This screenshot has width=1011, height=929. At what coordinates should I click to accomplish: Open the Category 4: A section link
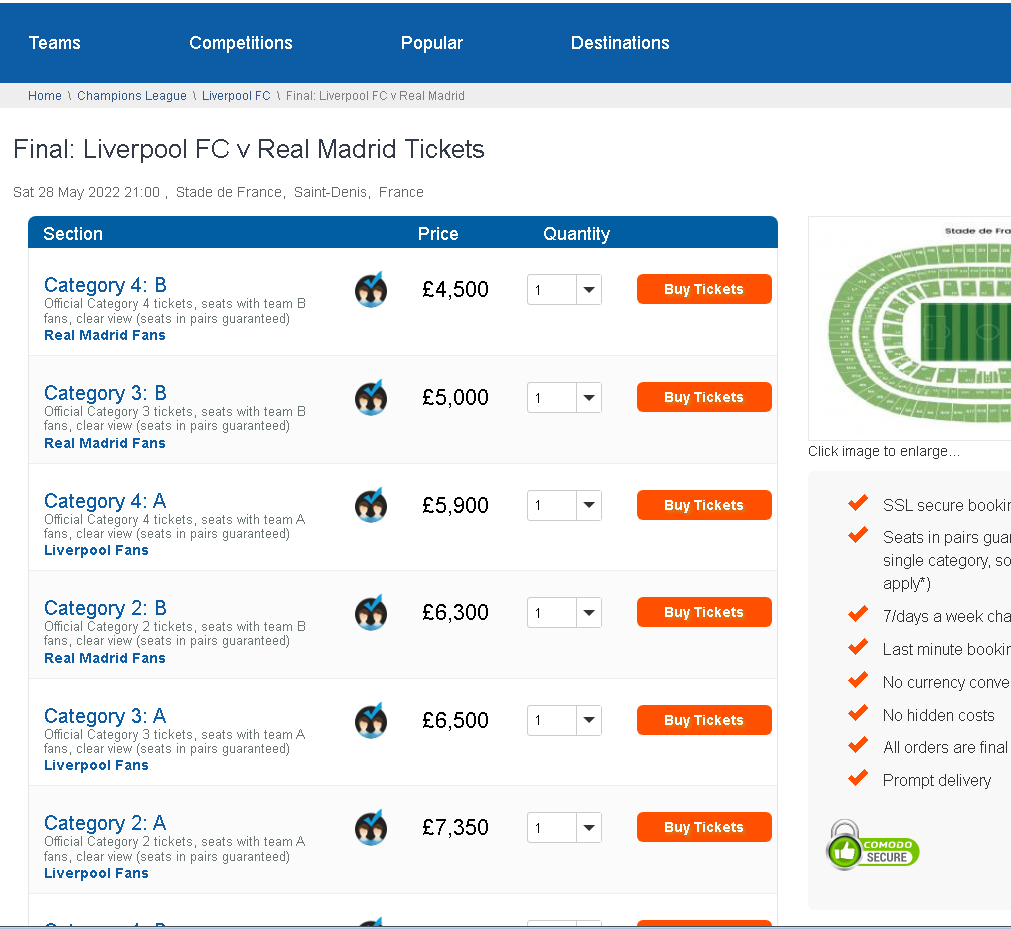coord(105,501)
